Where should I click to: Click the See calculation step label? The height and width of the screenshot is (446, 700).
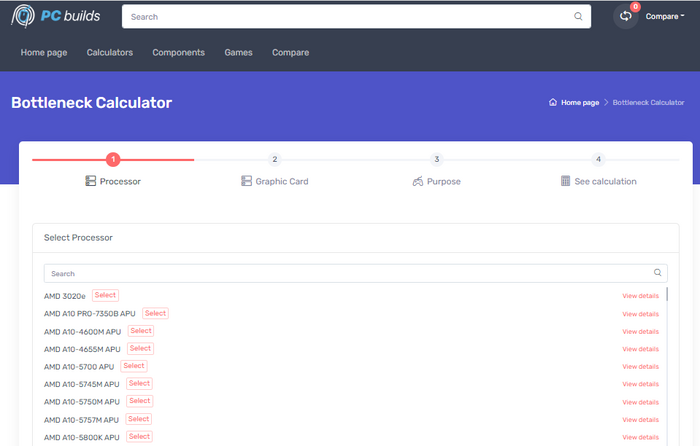pyautogui.click(x=605, y=181)
